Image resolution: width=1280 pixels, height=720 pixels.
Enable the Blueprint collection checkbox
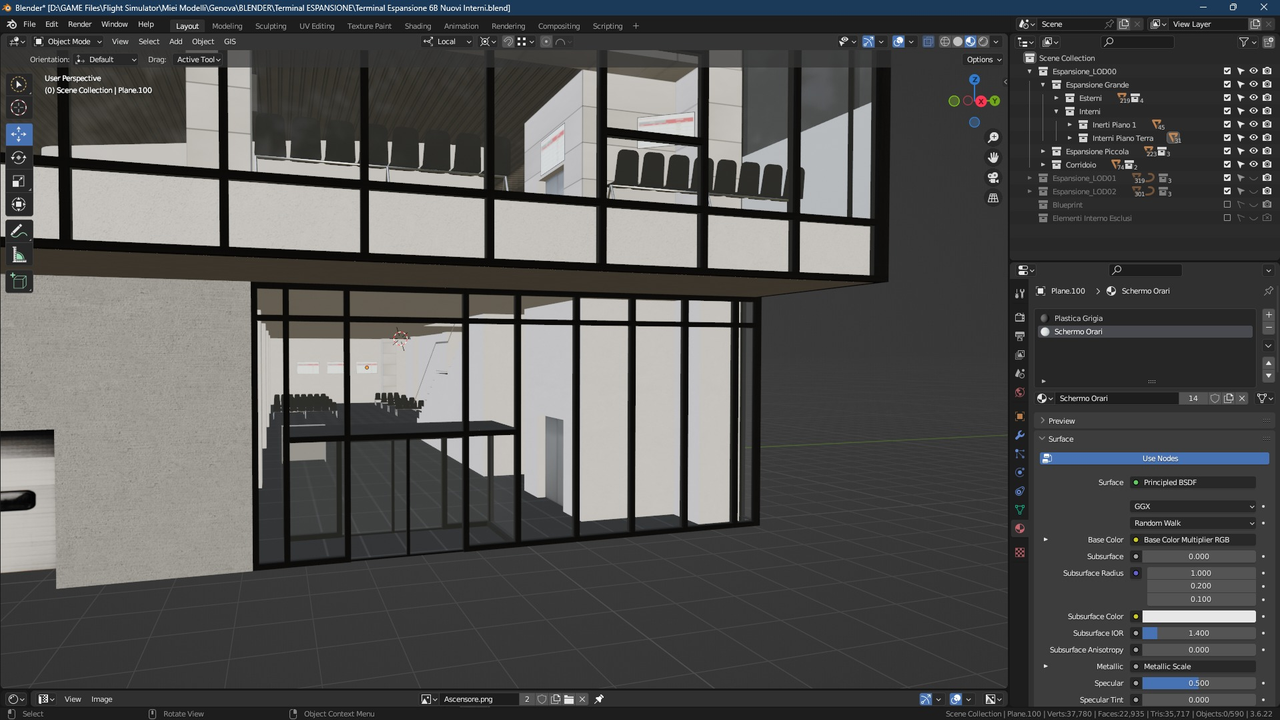(1227, 204)
